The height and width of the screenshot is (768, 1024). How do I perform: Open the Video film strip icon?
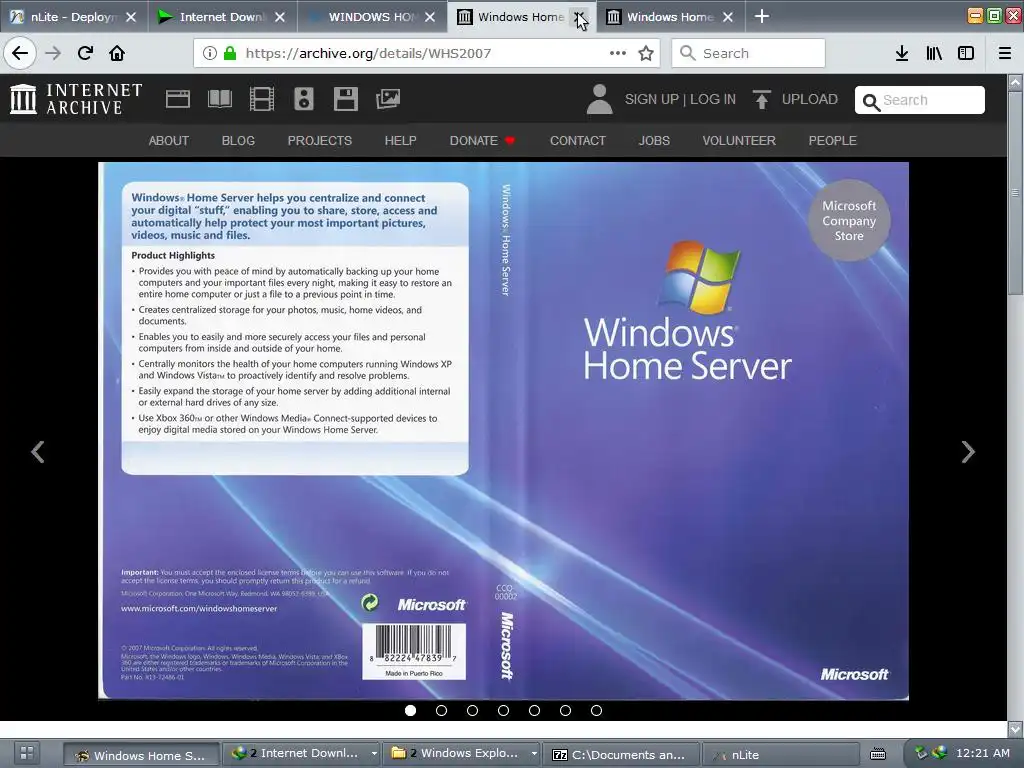(262, 99)
